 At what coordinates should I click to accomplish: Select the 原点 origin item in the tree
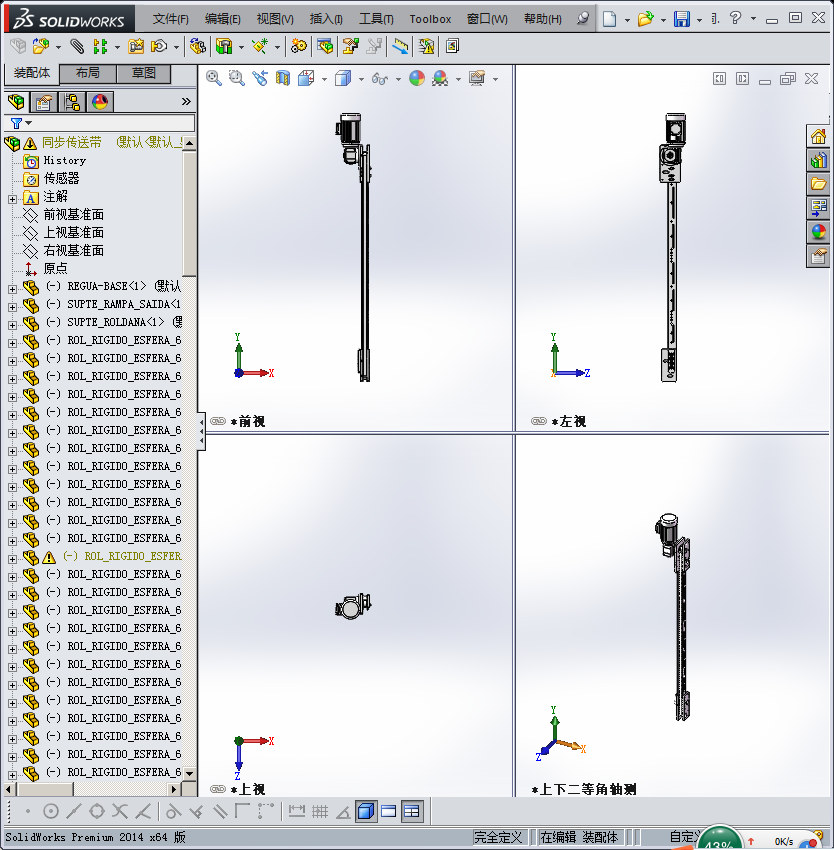55,268
